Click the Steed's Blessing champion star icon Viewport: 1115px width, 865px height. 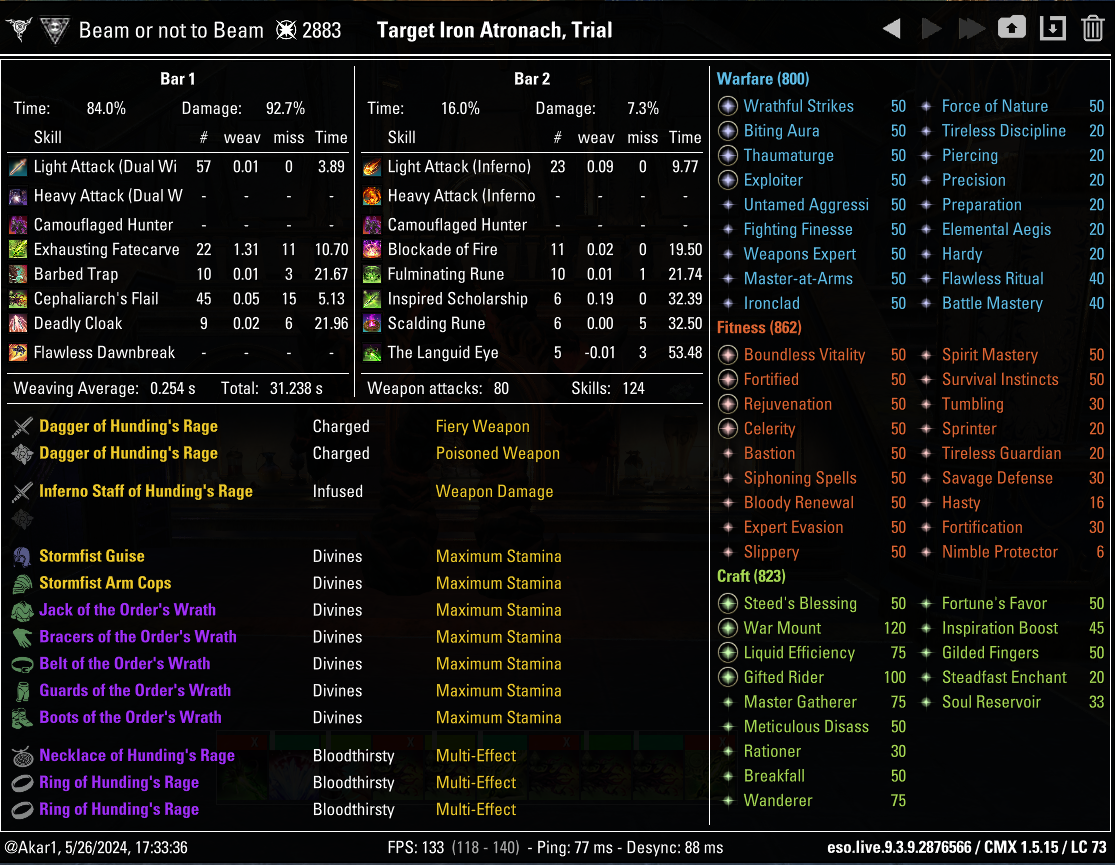[728, 603]
